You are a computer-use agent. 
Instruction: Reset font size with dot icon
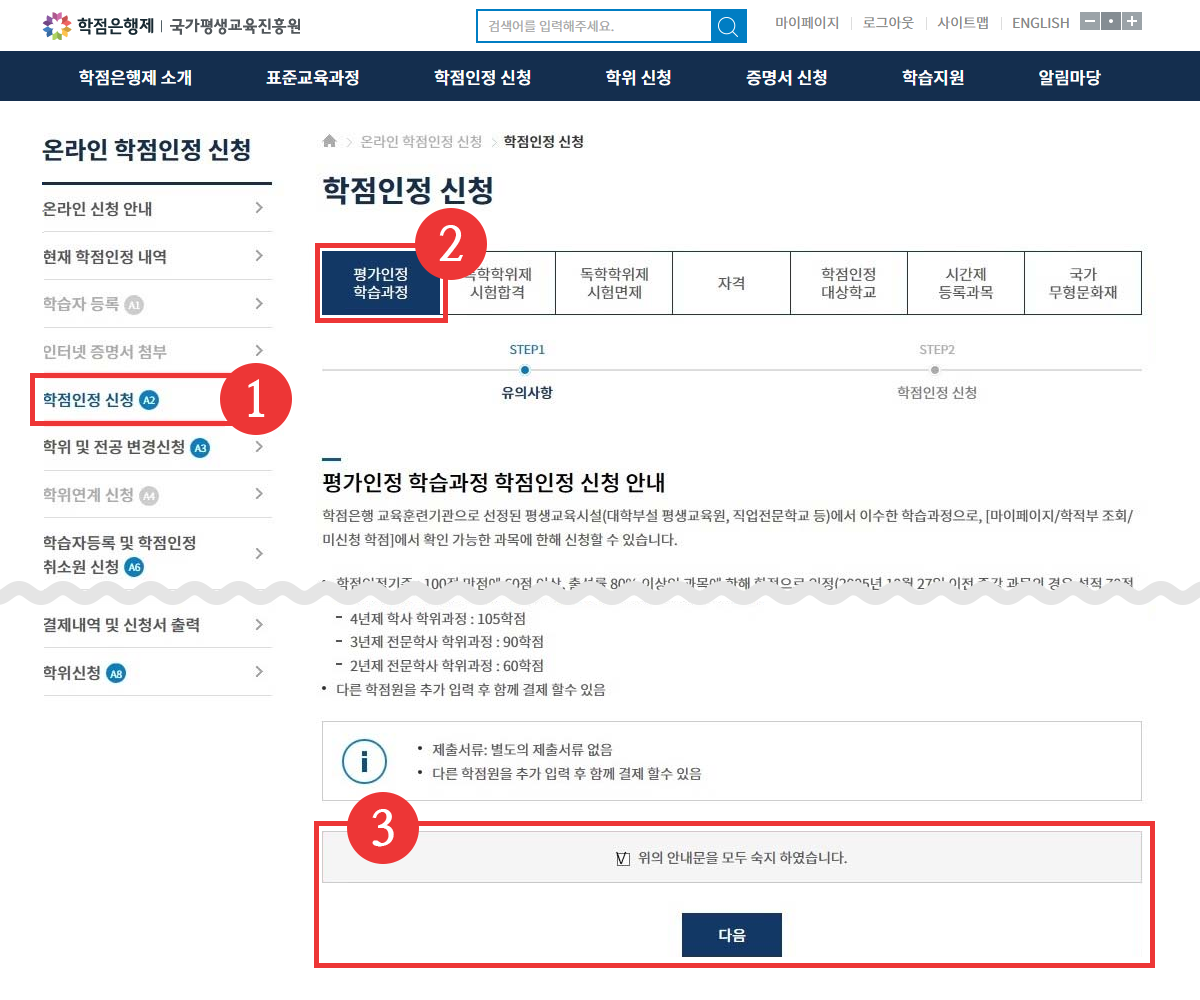pyautogui.click(x=1111, y=22)
